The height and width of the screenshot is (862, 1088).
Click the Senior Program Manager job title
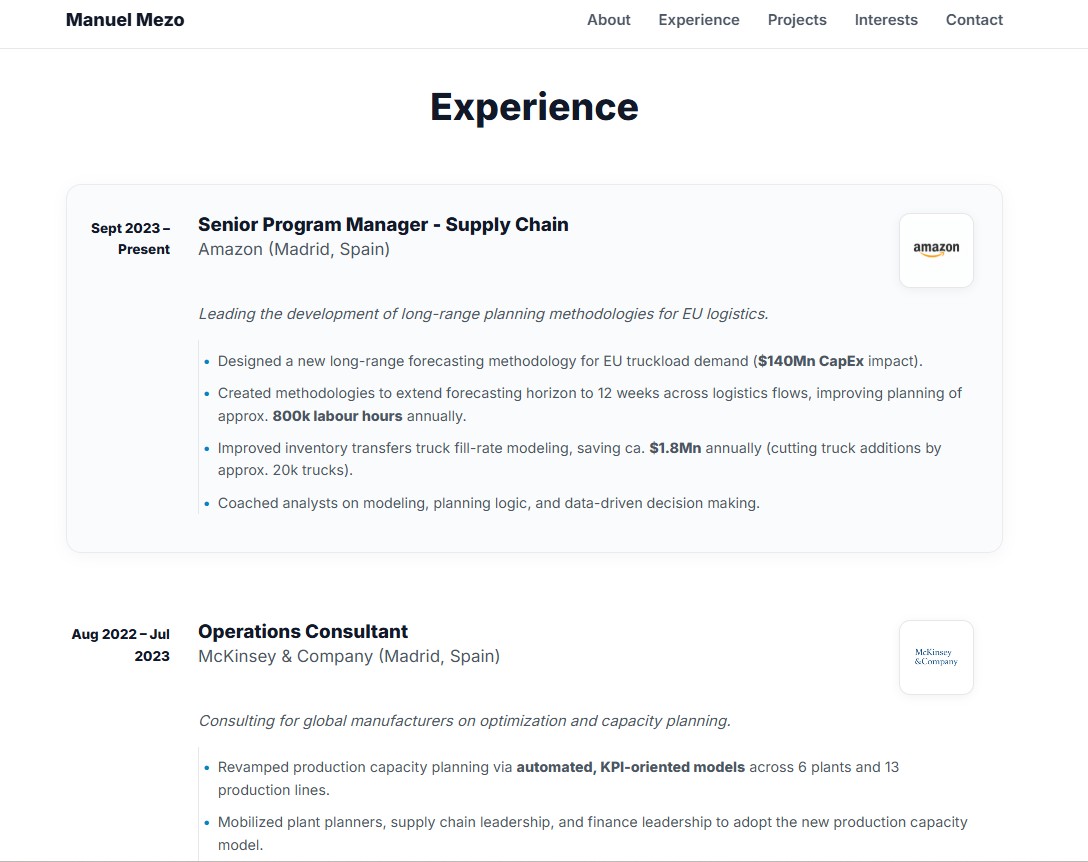coord(383,224)
